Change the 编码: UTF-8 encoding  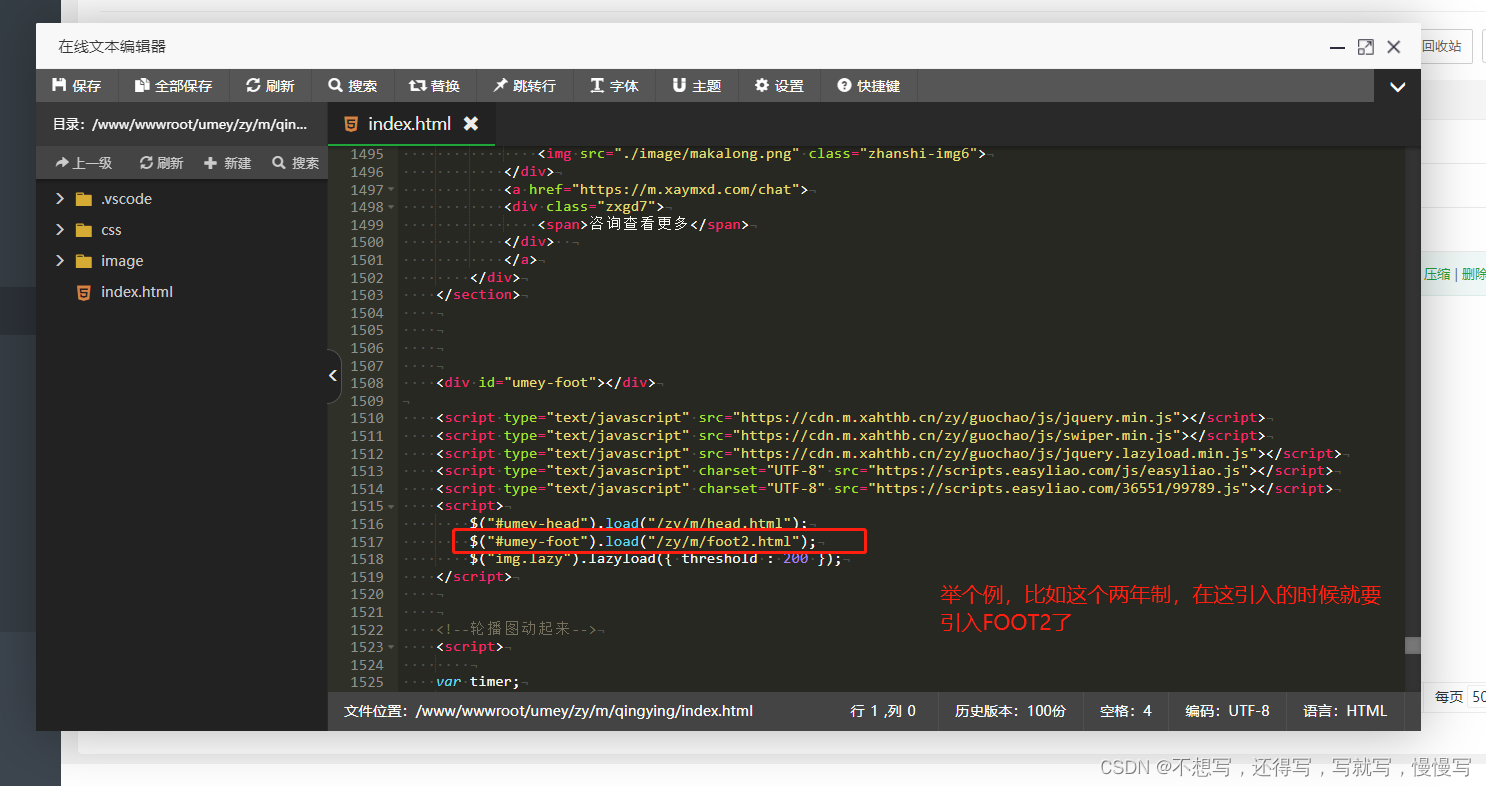[1227, 711]
